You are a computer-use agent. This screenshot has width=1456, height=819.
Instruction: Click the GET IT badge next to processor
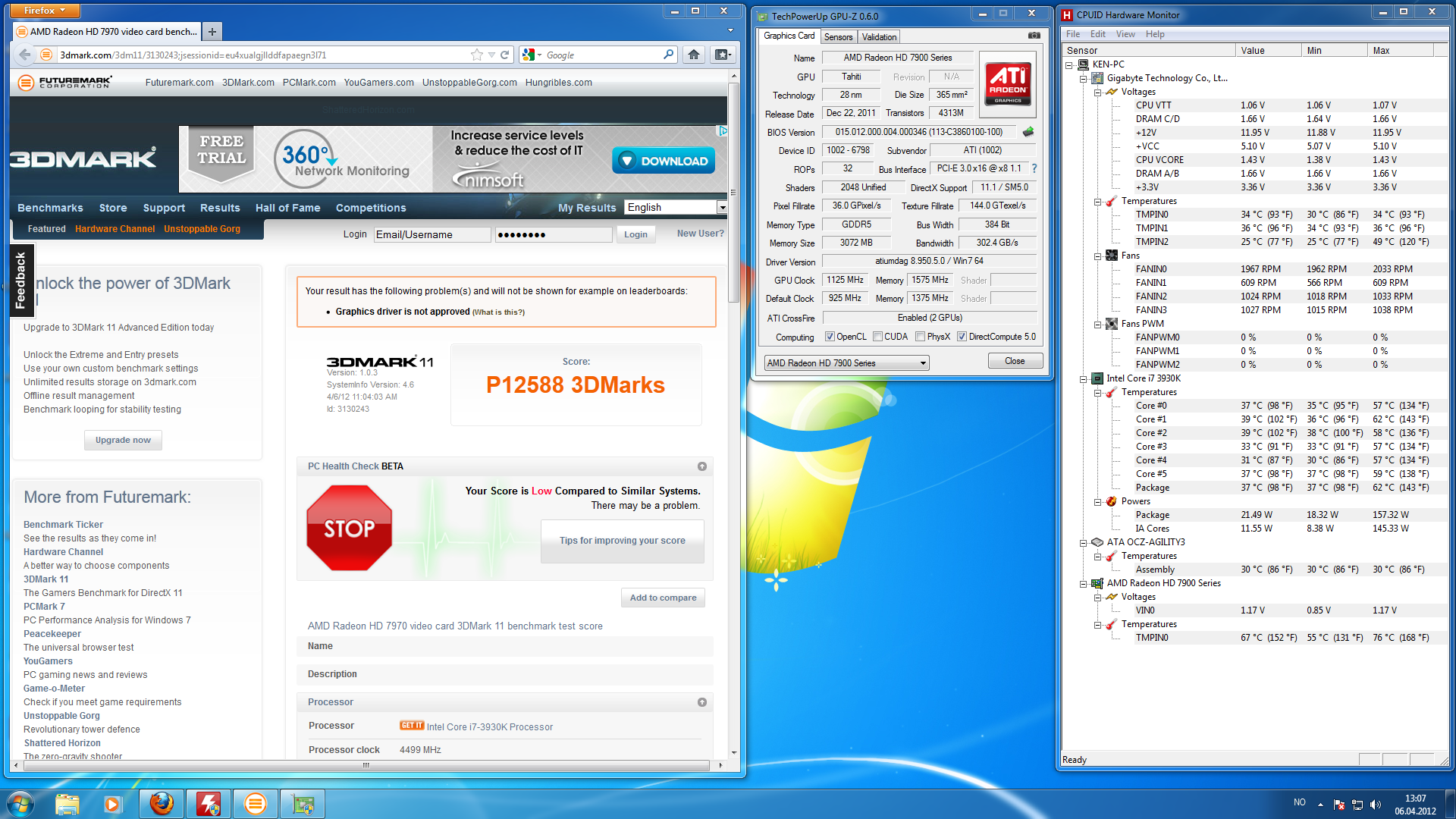tap(412, 726)
